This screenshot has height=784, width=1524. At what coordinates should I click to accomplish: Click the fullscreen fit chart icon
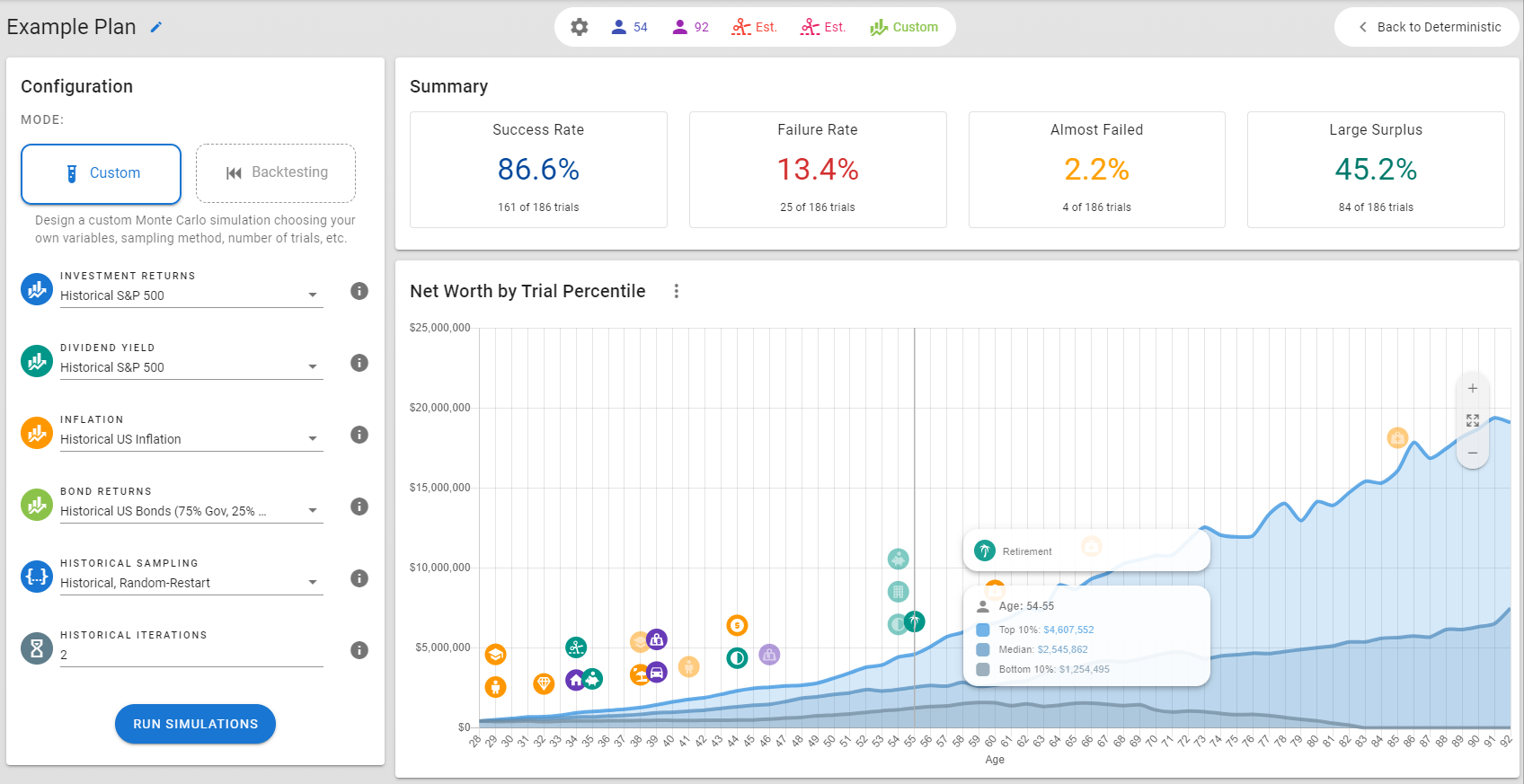pos(1472,420)
